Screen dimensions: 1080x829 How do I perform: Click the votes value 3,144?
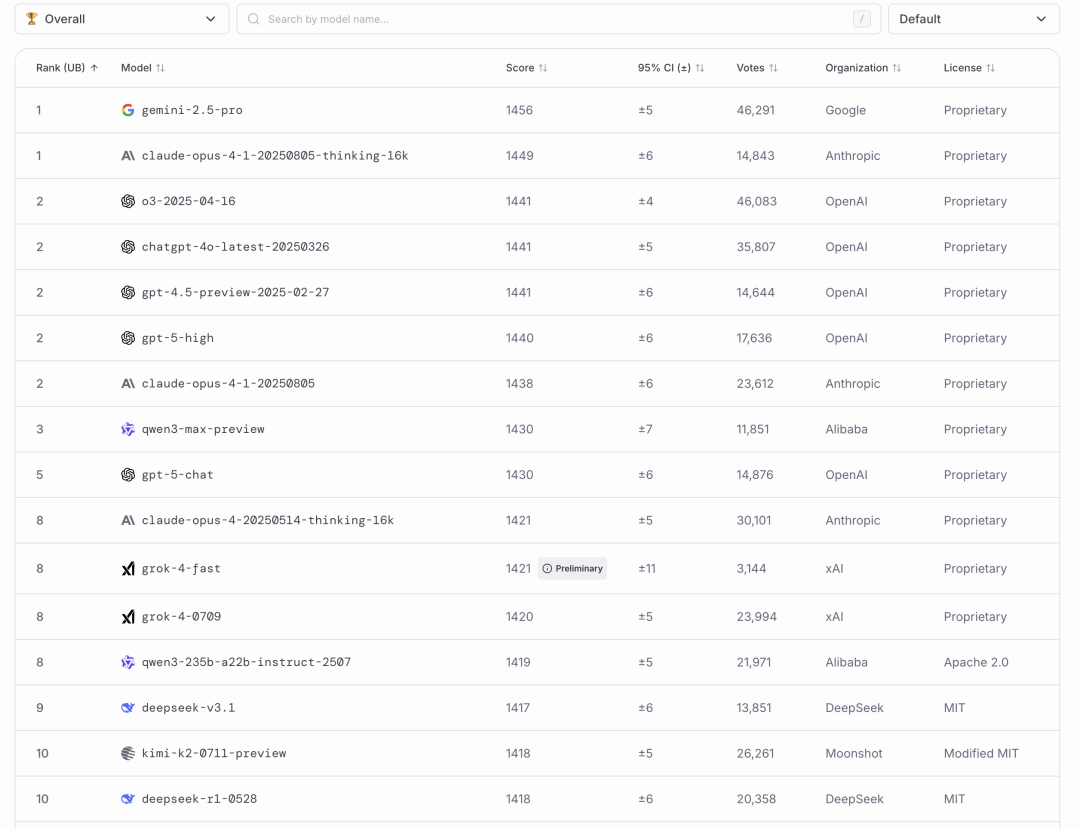(751, 569)
